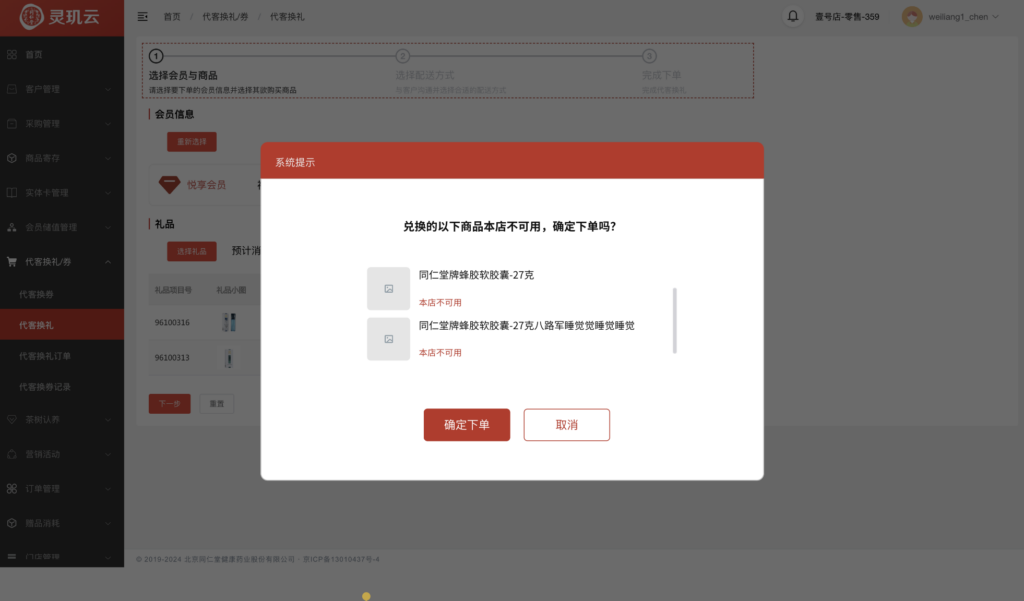Click the user avatar picture
This screenshot has width=1024, height=601.
pos(912,17)
